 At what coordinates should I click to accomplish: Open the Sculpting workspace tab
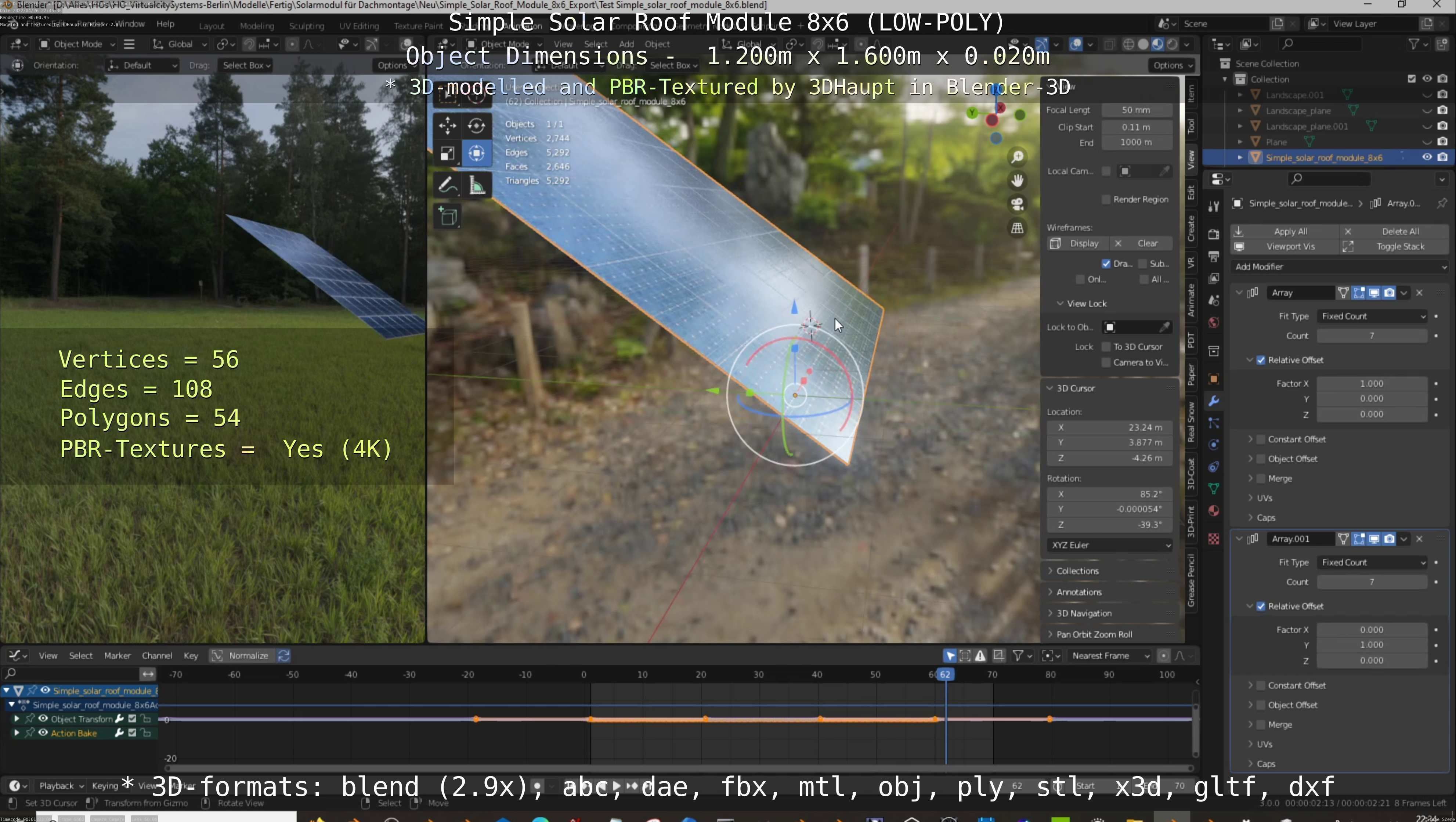tap(306, 26)
